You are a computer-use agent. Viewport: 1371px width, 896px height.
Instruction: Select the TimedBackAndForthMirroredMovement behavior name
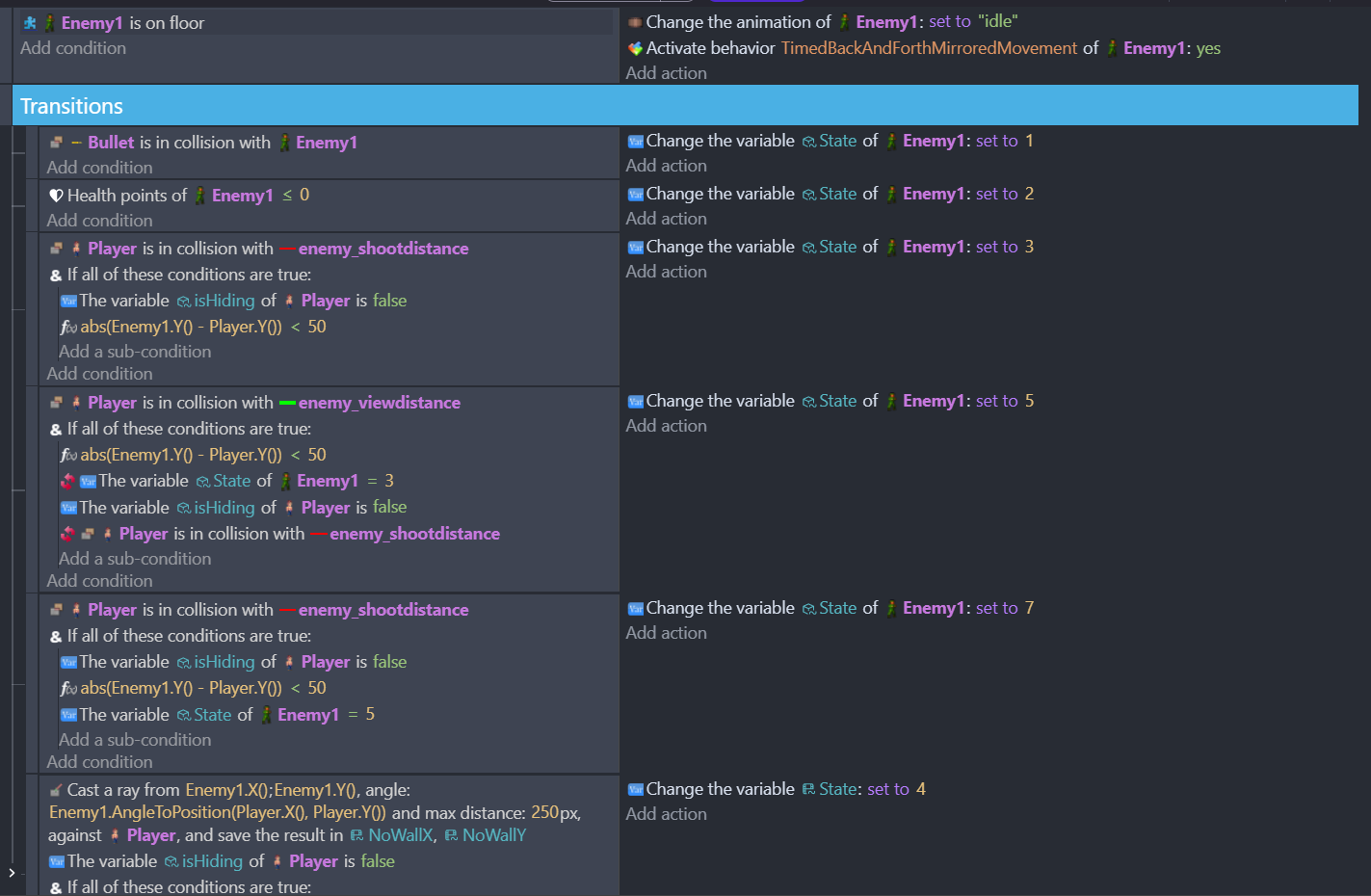coord(929,48)
